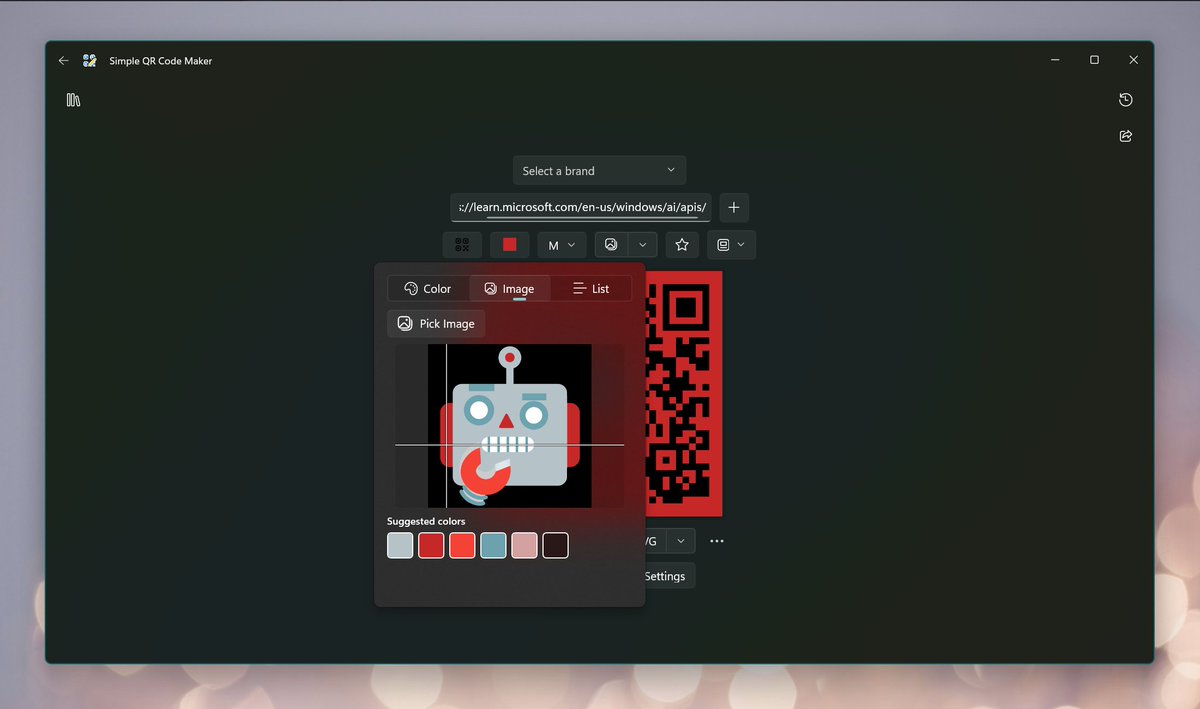
Task: Click the share icon on the right
Action: tap(1126, 136)
